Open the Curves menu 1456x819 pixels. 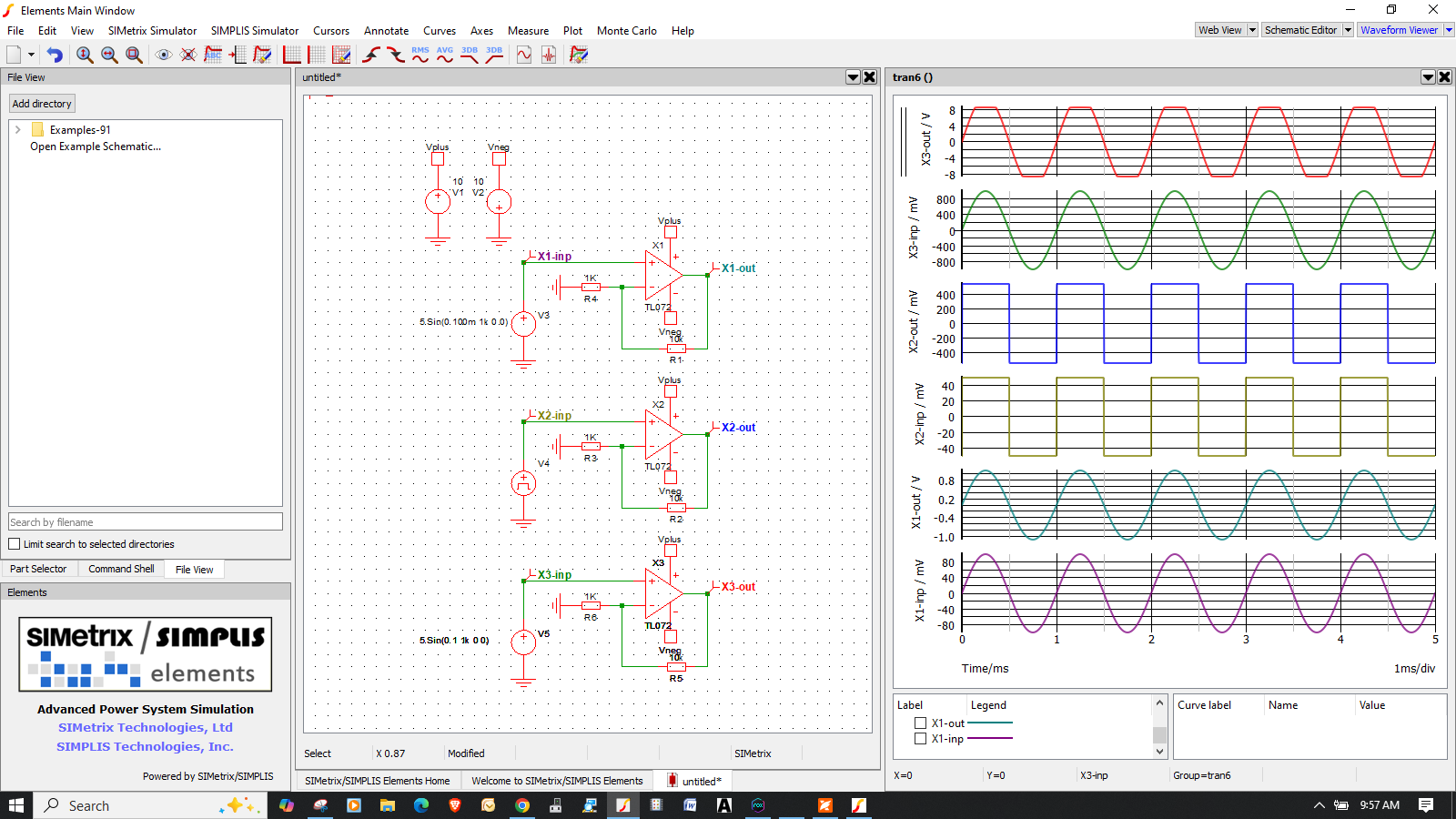[x=440, y=30]
